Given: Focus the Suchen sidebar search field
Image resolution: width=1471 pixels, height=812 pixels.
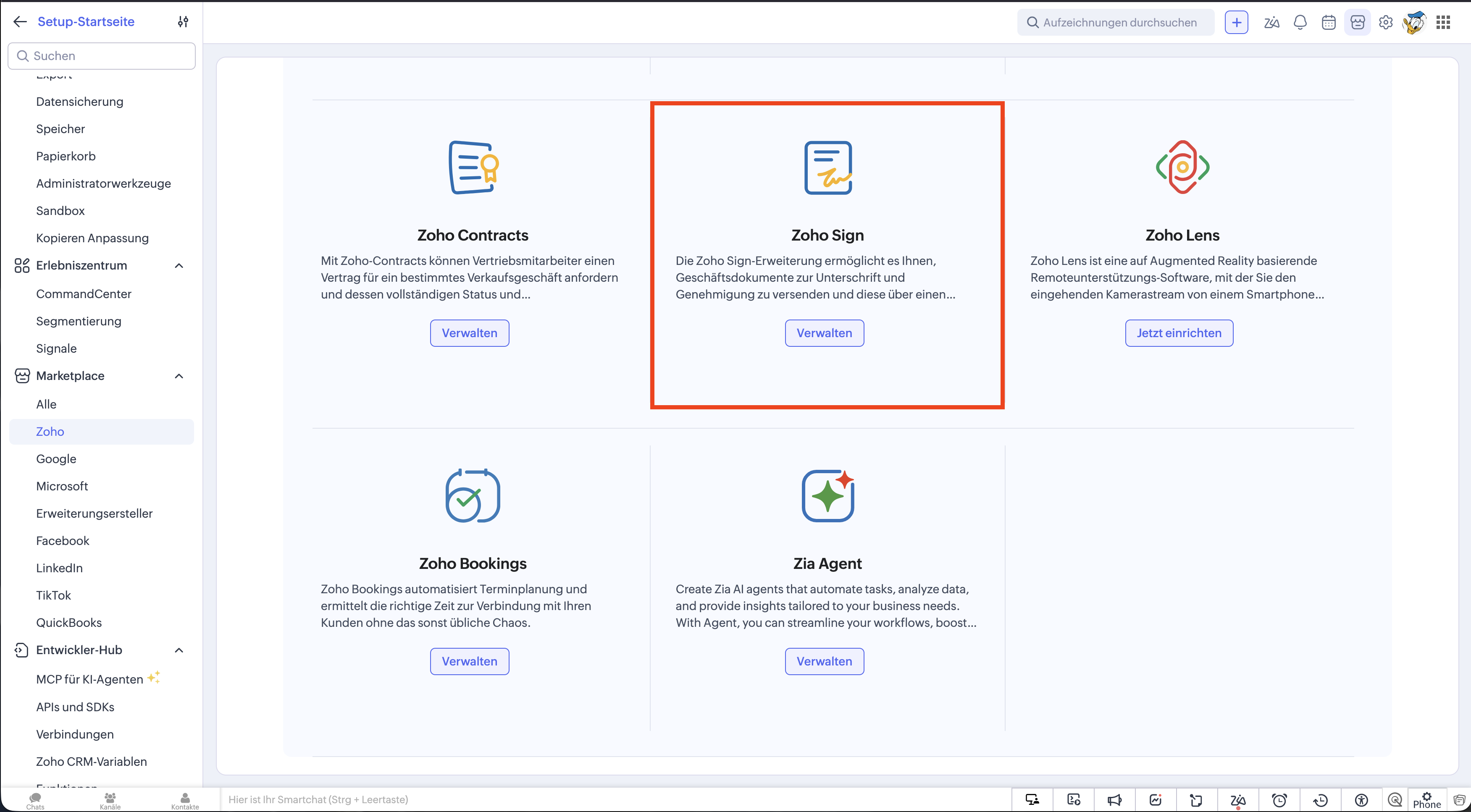Looking at the screenshot, I should (x=102, y=56).
